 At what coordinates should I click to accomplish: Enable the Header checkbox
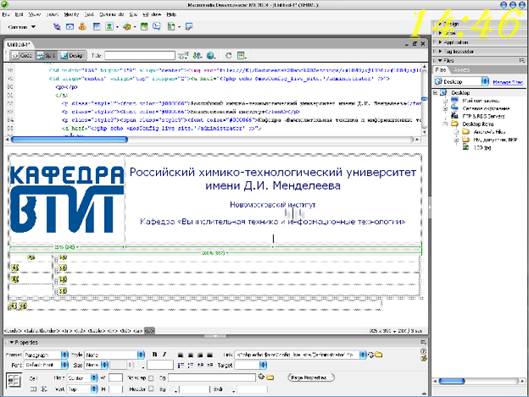(x=151, y=389)
